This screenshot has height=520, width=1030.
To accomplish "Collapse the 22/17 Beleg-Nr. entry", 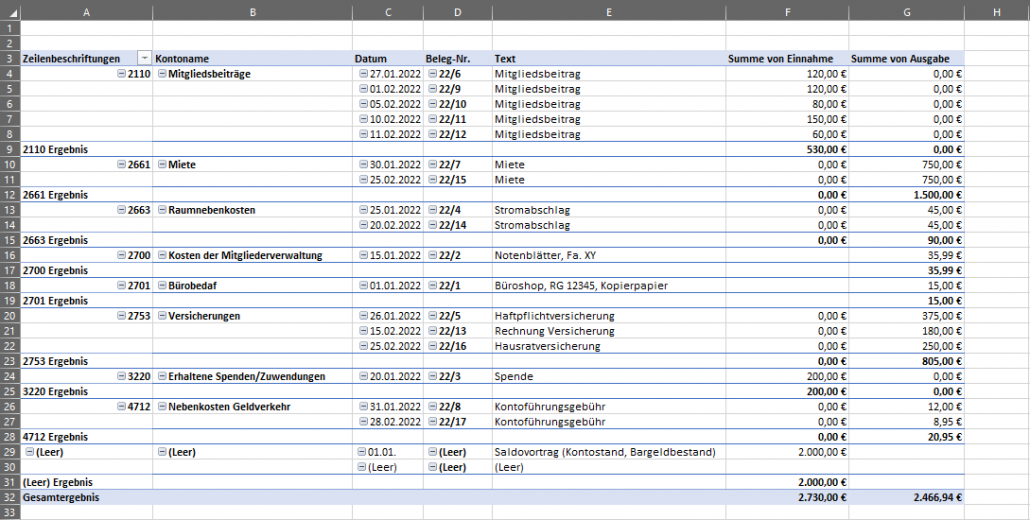I will [x=432, y=421].
